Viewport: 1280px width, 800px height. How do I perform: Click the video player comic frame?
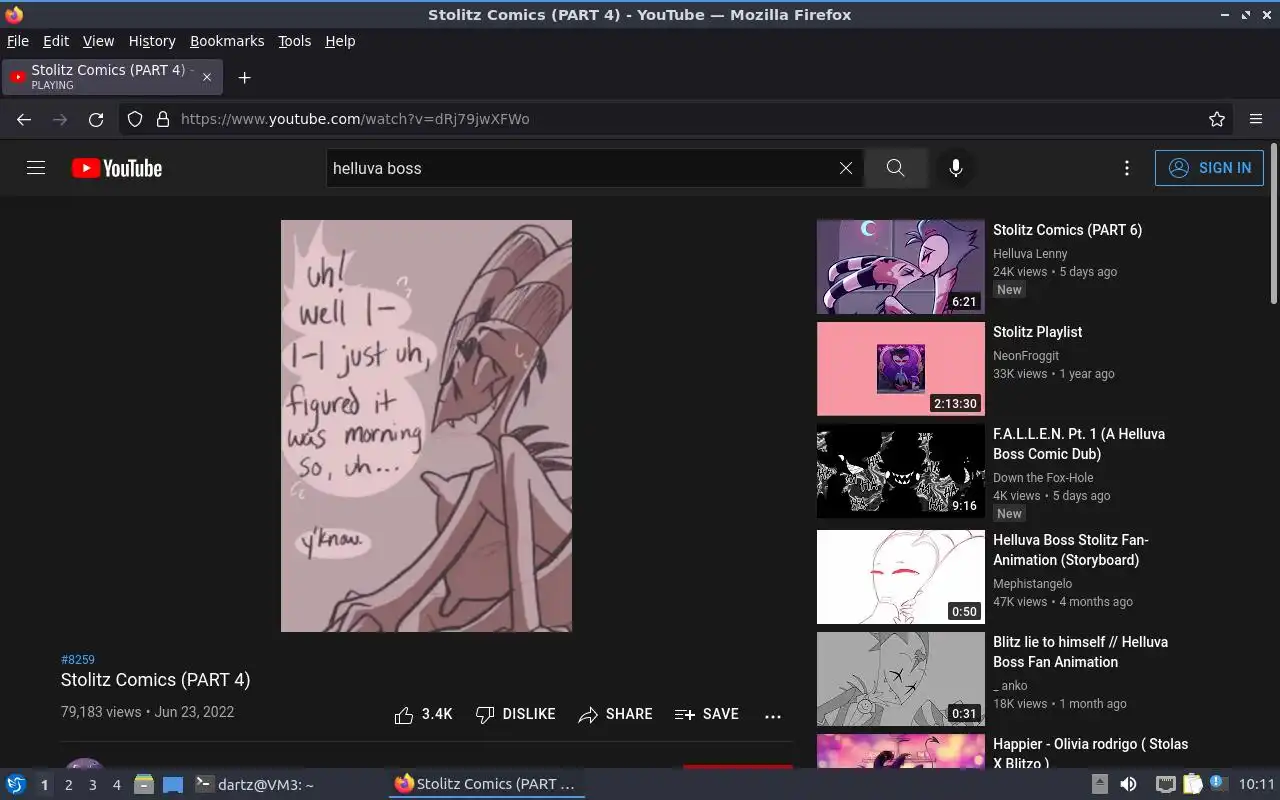[x=426, y=426]
